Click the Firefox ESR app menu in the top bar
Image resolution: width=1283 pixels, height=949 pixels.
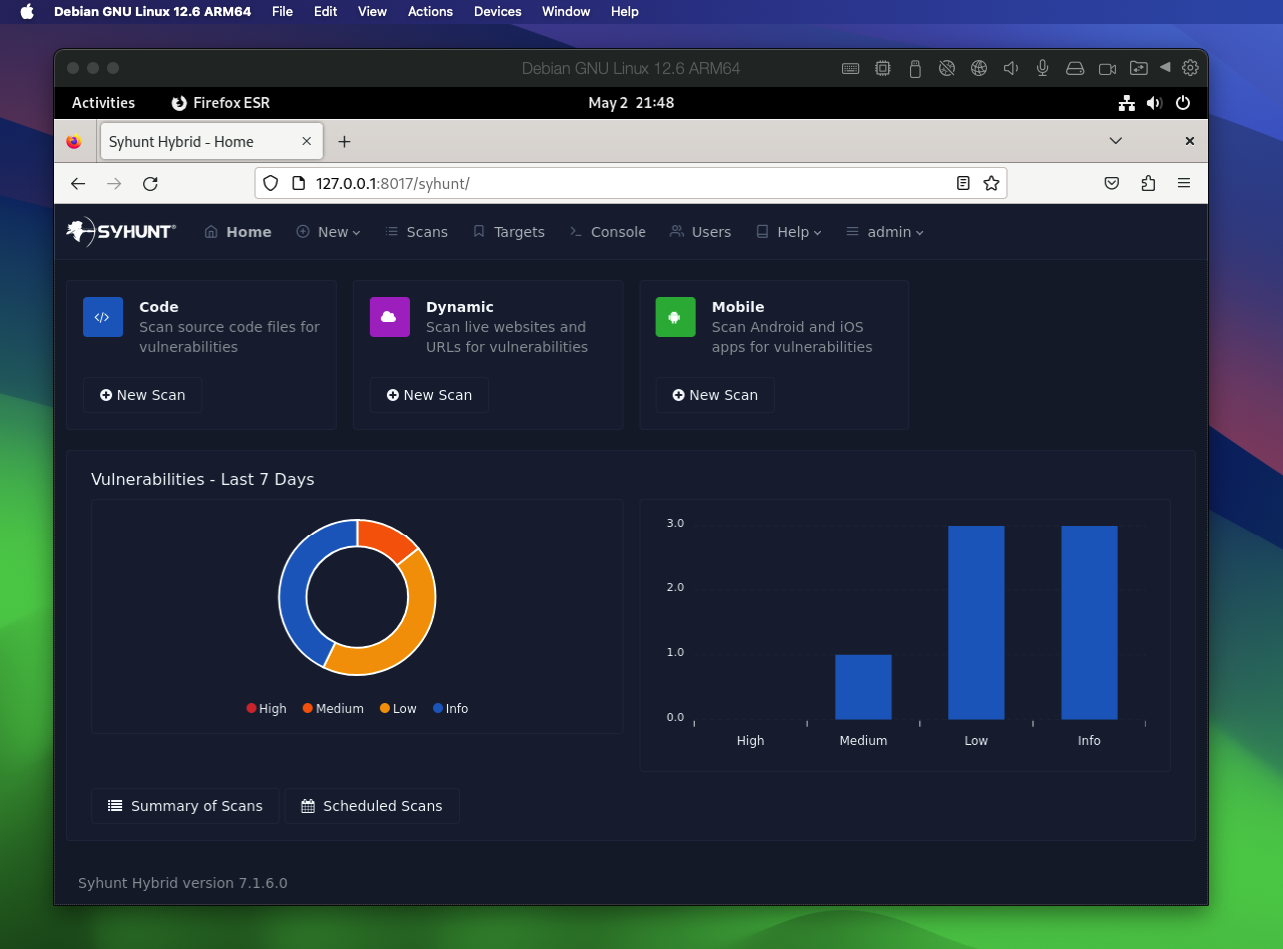(220, 103)
